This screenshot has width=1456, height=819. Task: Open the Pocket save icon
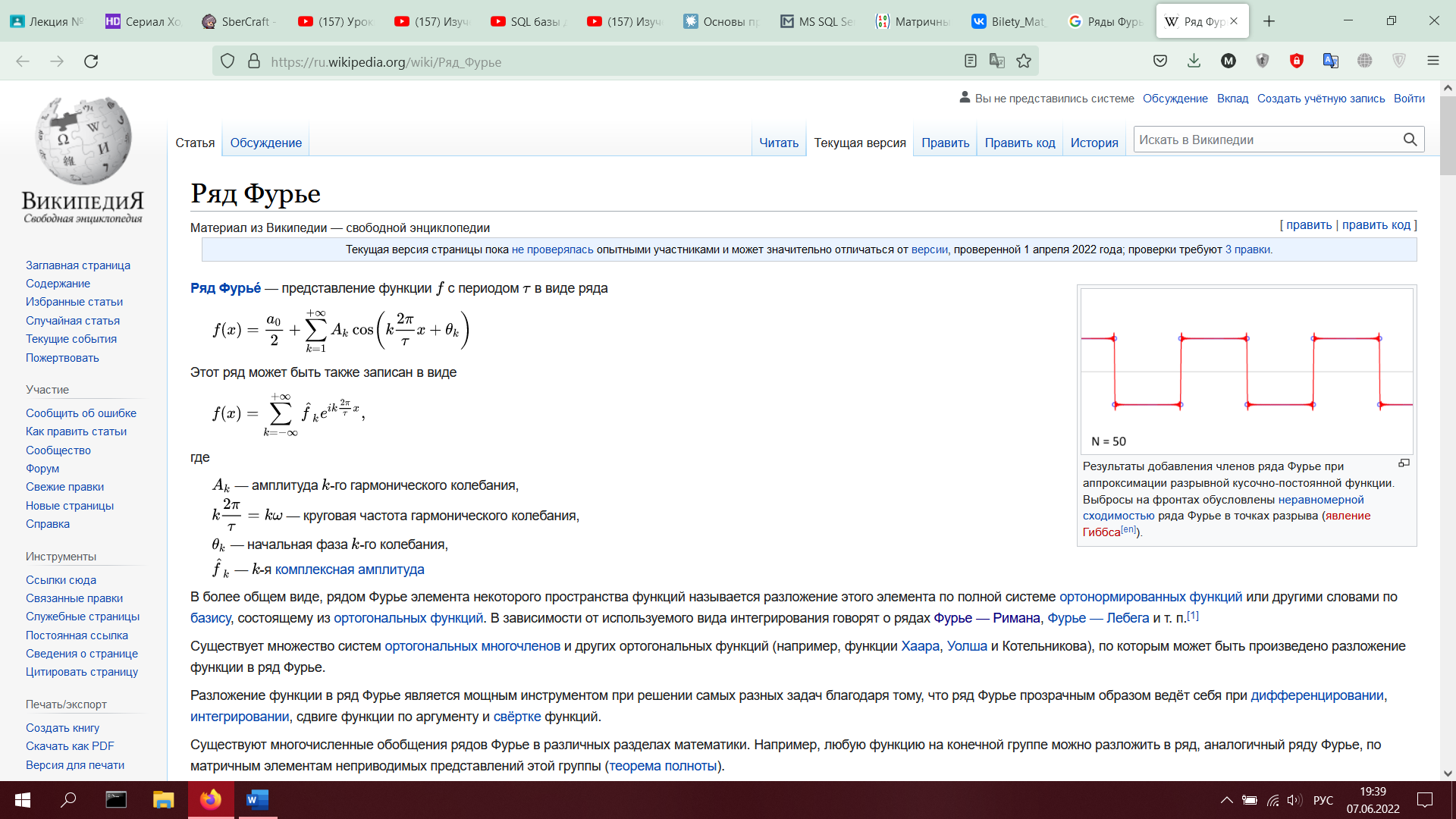[1160, 61]
